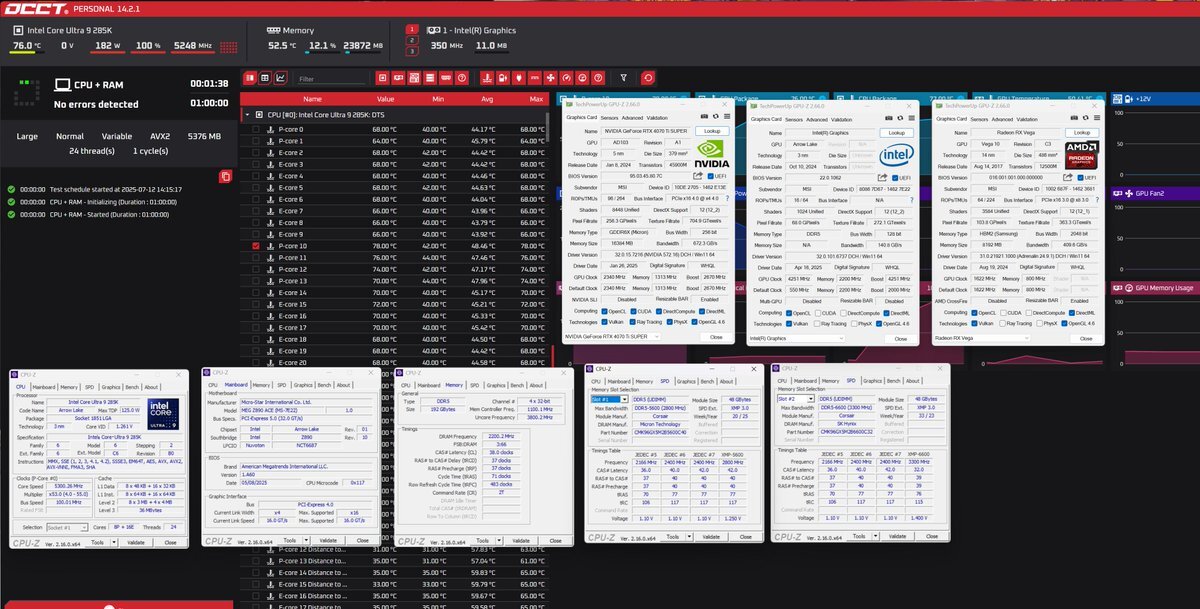Viewport: 1200px width, 609px height.
Task: Click the red copy log icon
Action: [226, 177]
